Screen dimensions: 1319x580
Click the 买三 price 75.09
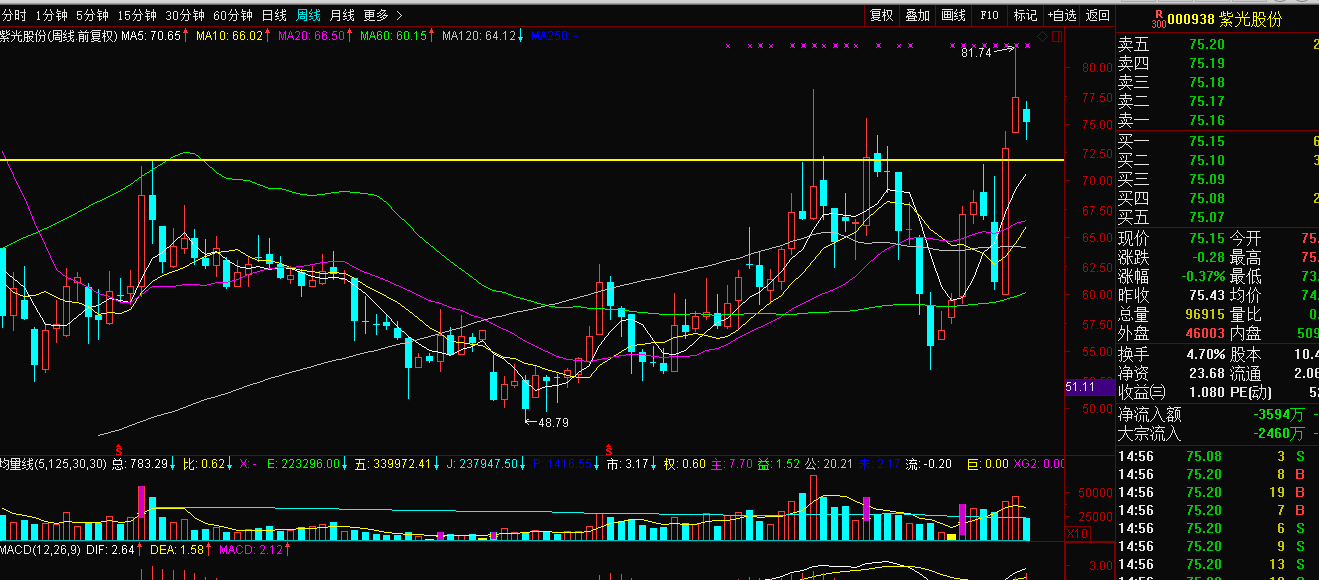(1206, 179)
